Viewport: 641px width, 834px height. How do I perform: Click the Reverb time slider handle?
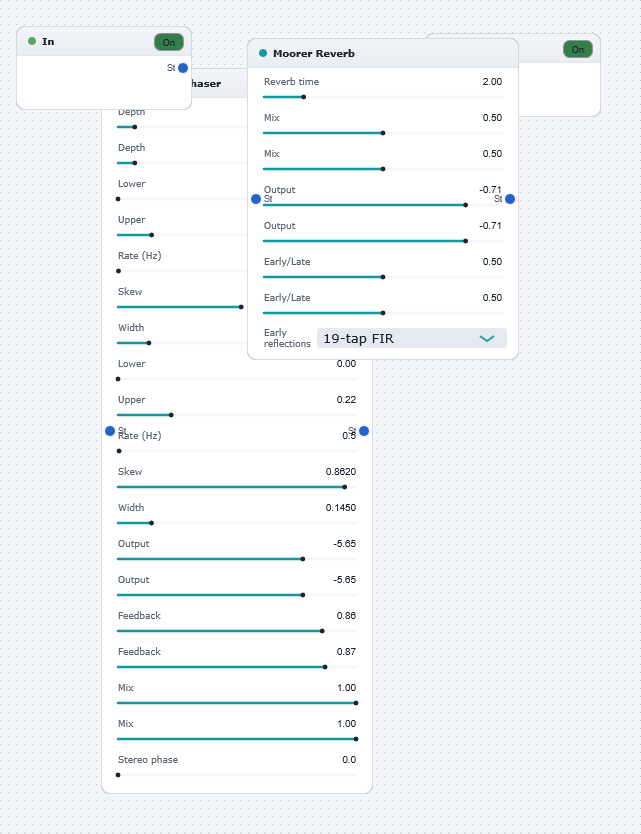click(x=304, y=97)
